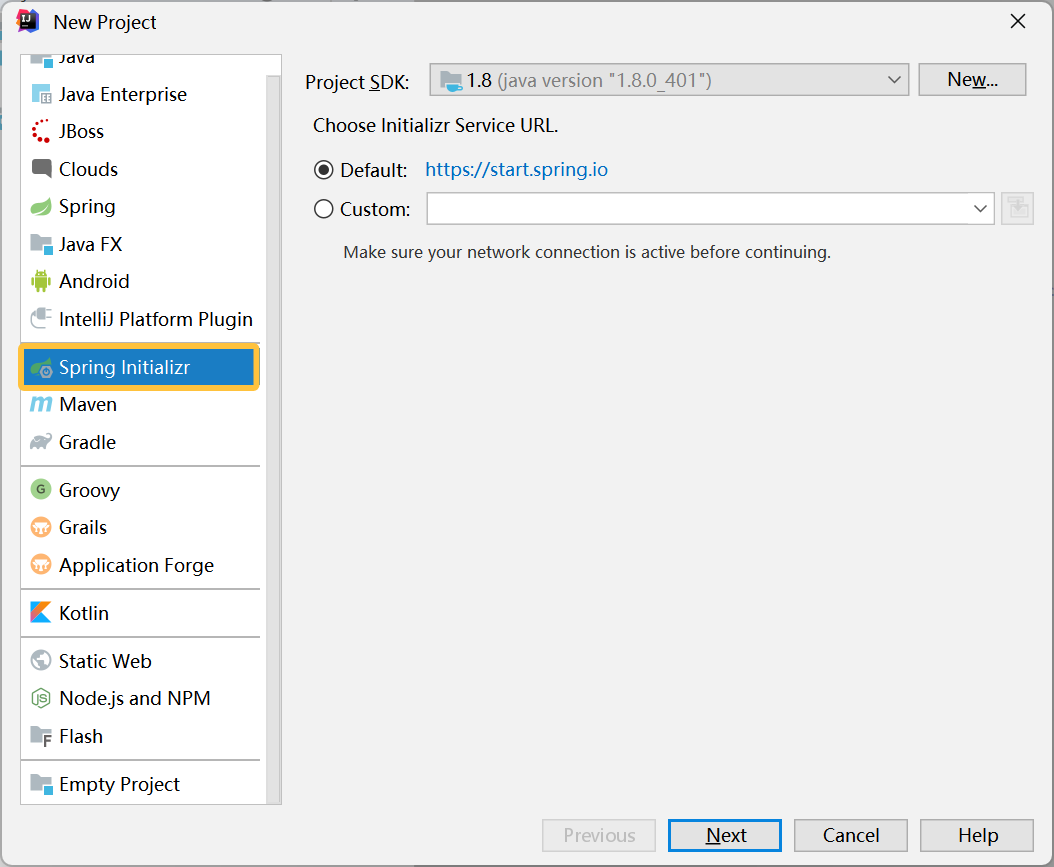This screenshot has height=867, width=1054.
Task: Click the Spring leaf icon
Action: point(41,206)
